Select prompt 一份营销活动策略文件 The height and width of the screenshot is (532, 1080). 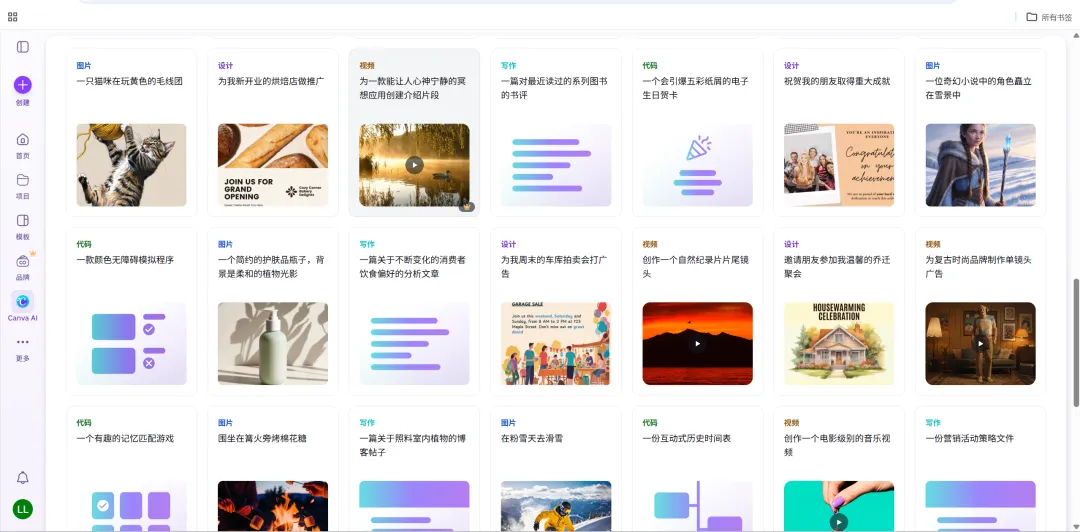(x=970, y=438)
